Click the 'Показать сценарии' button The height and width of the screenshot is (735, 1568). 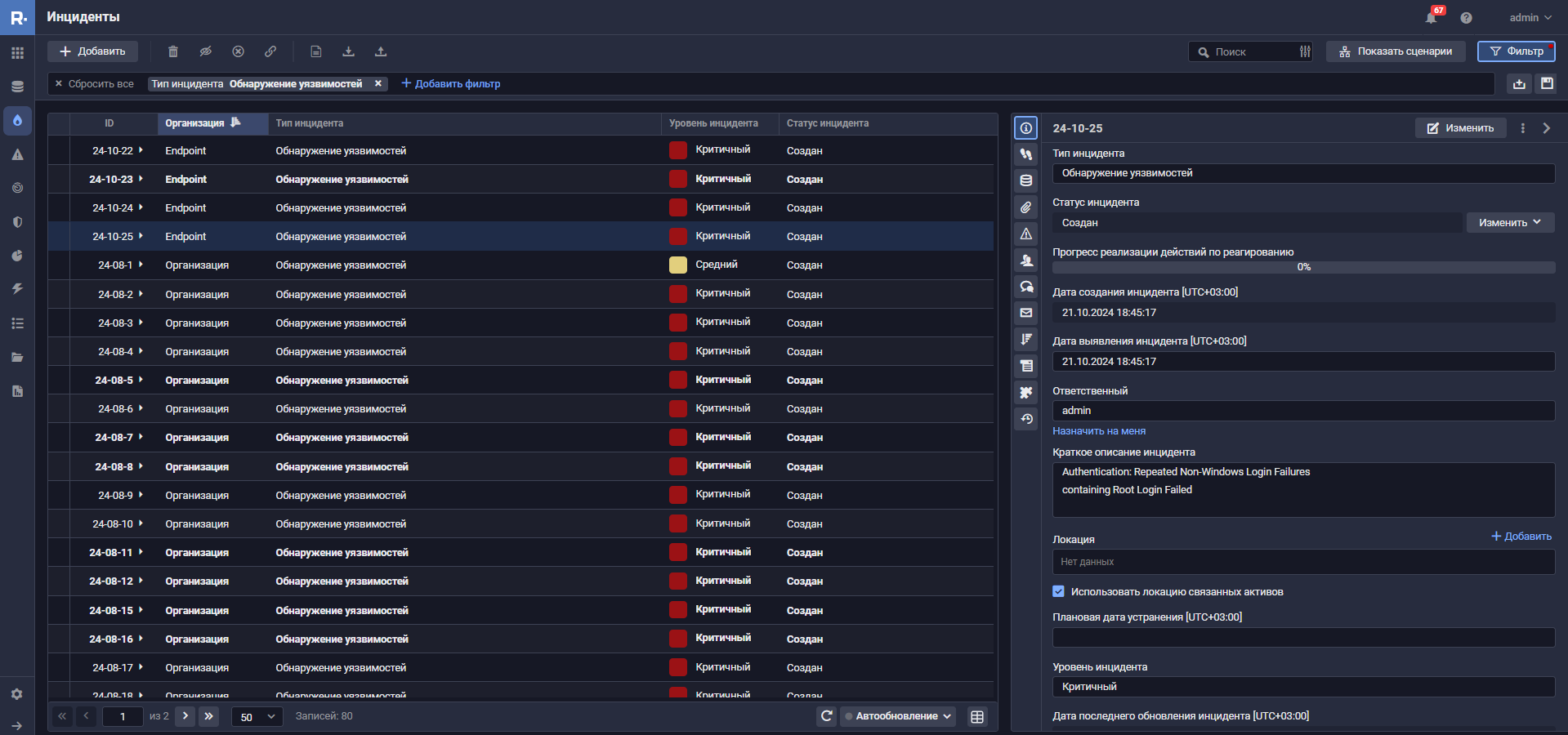1396,51
